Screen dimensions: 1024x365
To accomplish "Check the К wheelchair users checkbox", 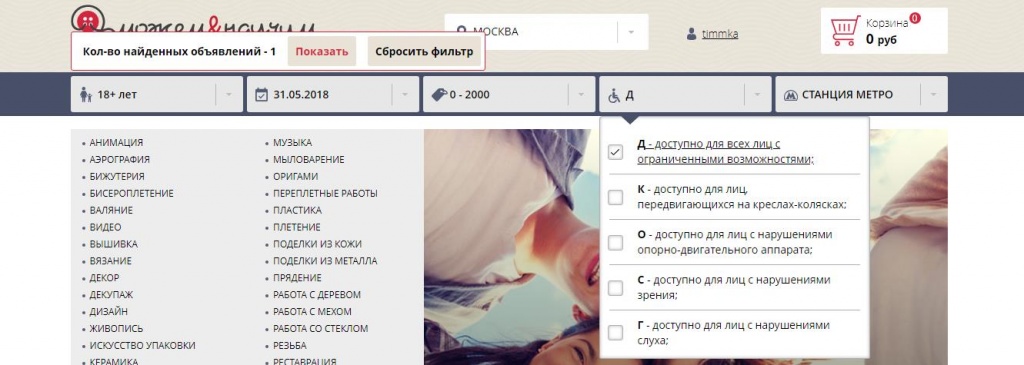I will (x=615, y=197).
